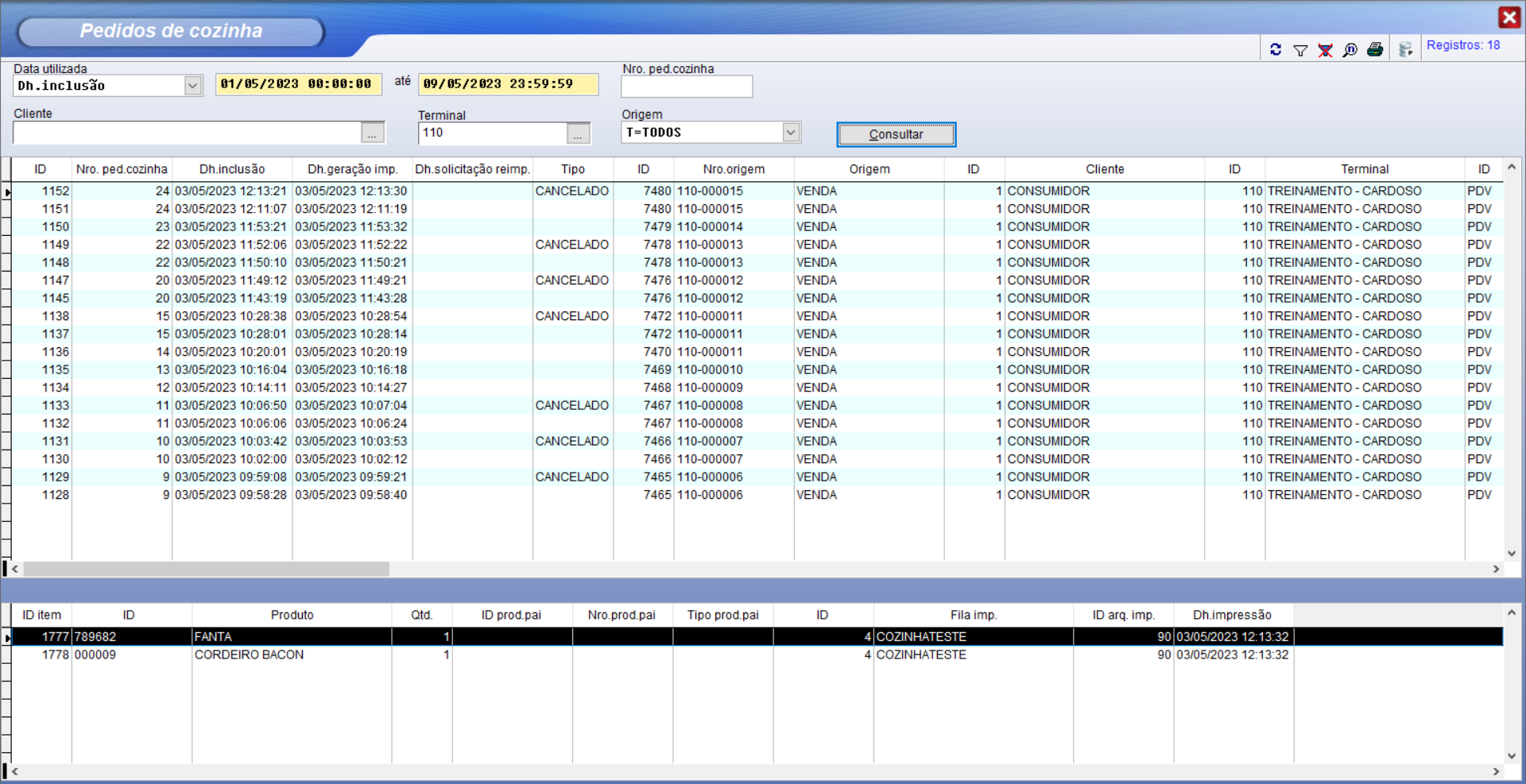
Task: Sort by Dh.inclusão column header
Action: pyautogui.click(x=232, y=169)
